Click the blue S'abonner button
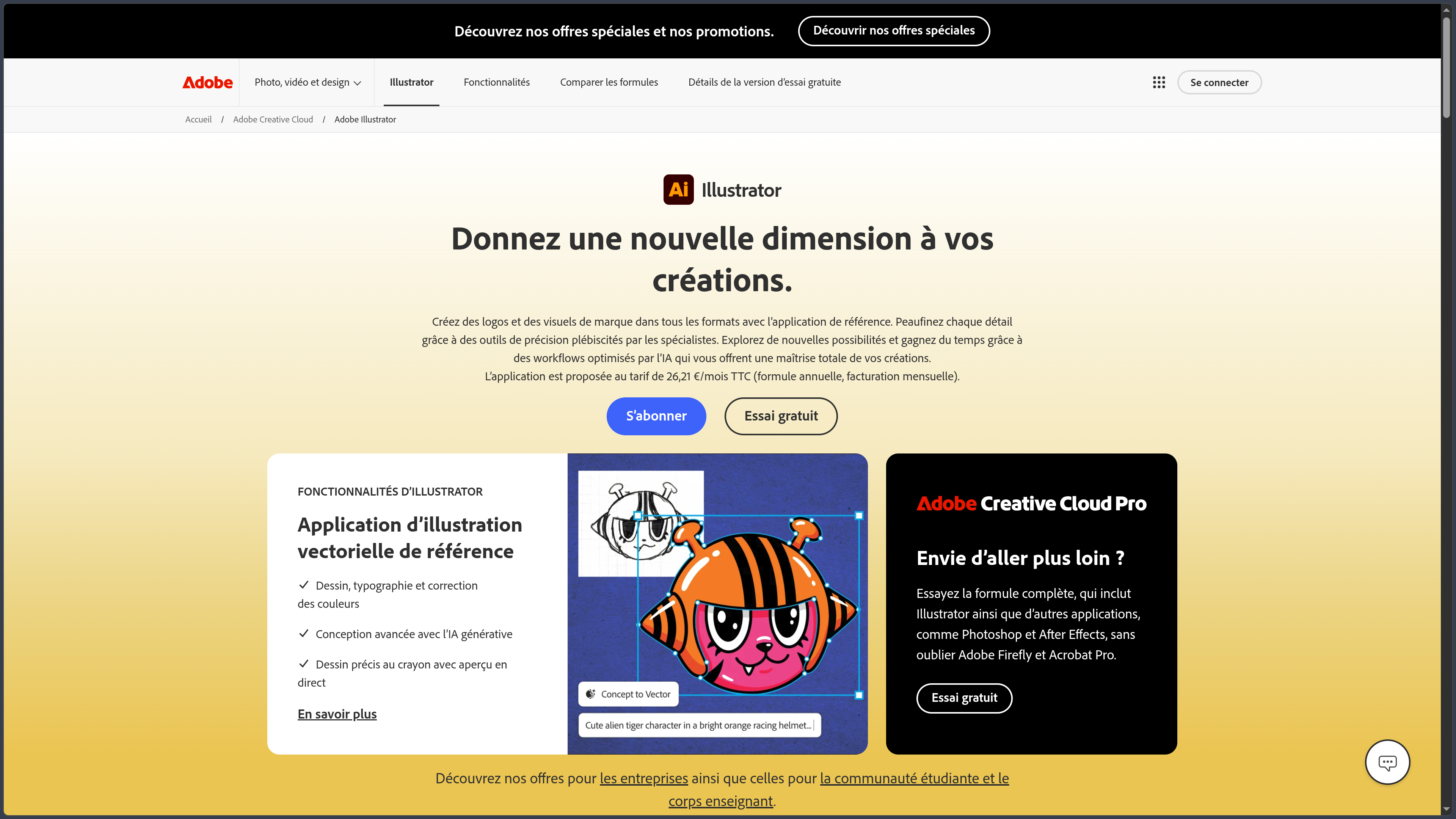1456x819 pixels. [656, 416]
